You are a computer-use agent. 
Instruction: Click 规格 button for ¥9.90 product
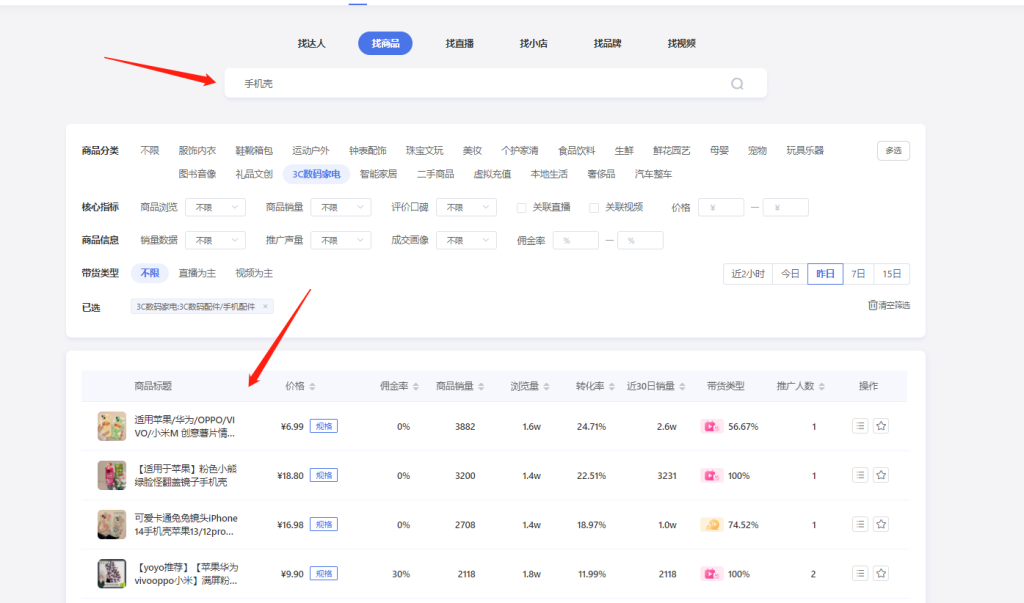pos(324,574)
